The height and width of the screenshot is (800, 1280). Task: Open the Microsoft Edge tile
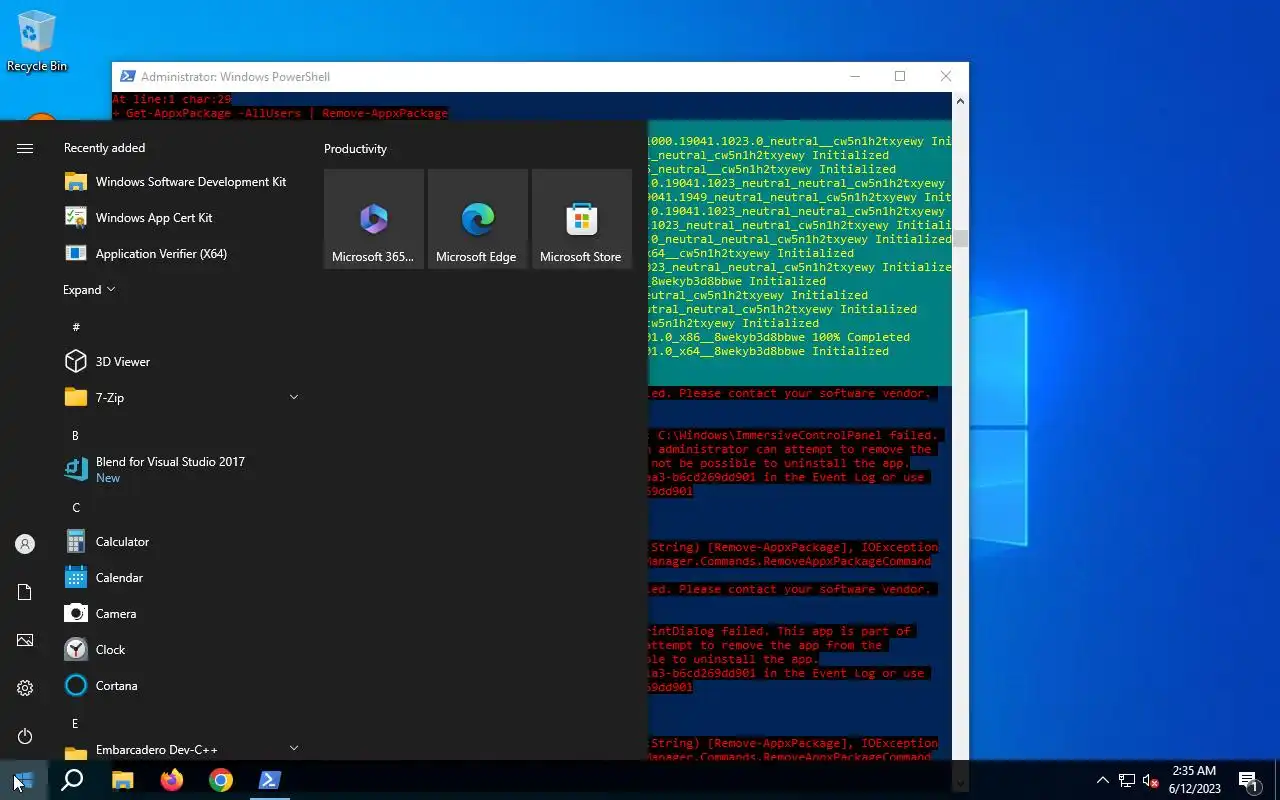tap(478, 219)
